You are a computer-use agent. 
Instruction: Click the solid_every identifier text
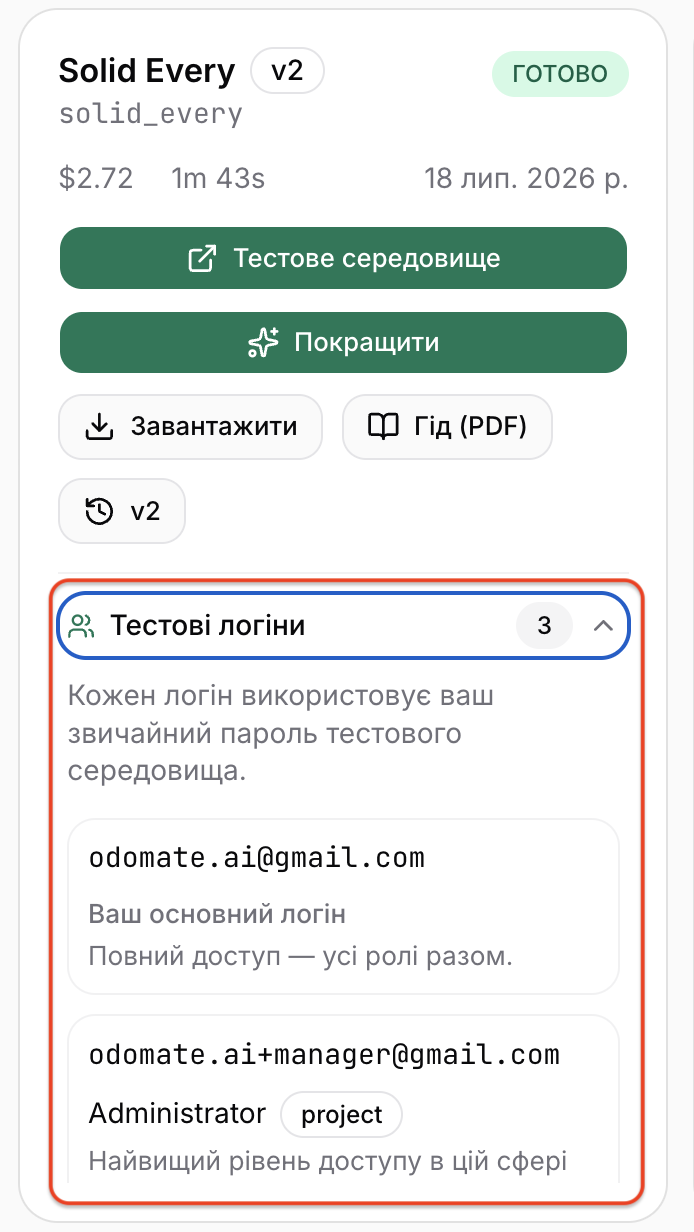click(x=151, y=113)
